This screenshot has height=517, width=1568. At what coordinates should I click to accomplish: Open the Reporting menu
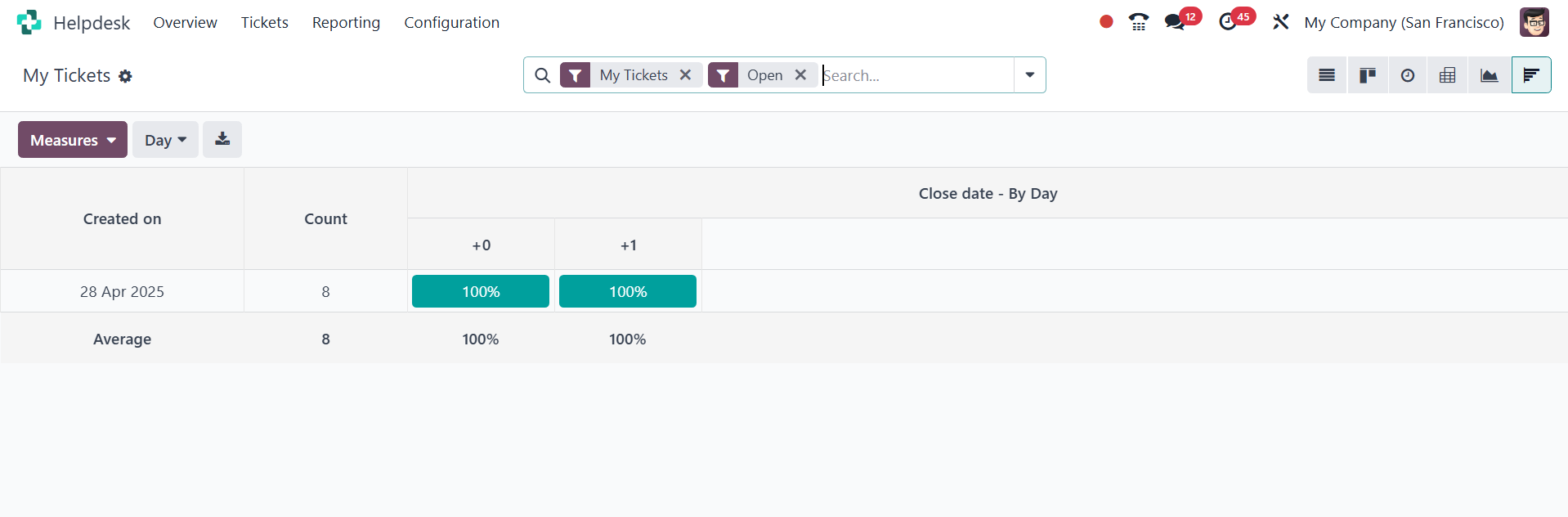click(x=346, y=22)
